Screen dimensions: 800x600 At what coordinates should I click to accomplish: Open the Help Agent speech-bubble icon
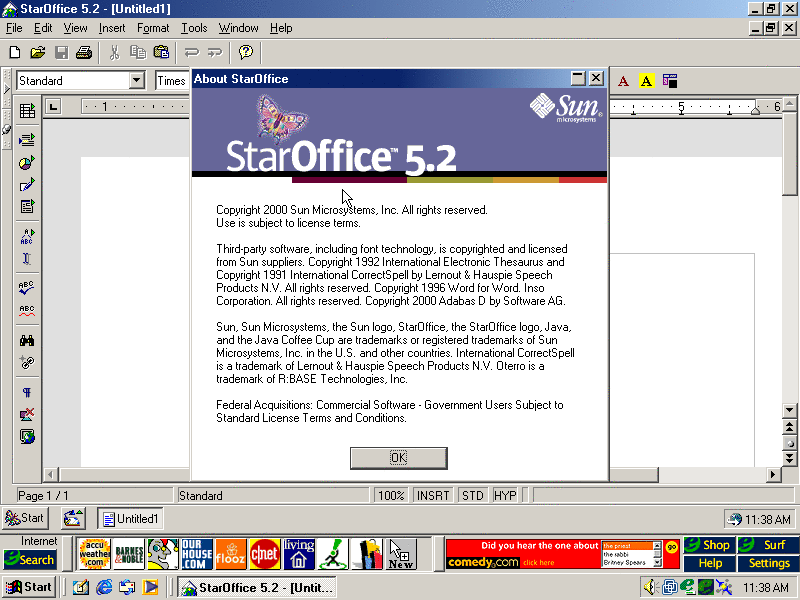coord(246,53)
